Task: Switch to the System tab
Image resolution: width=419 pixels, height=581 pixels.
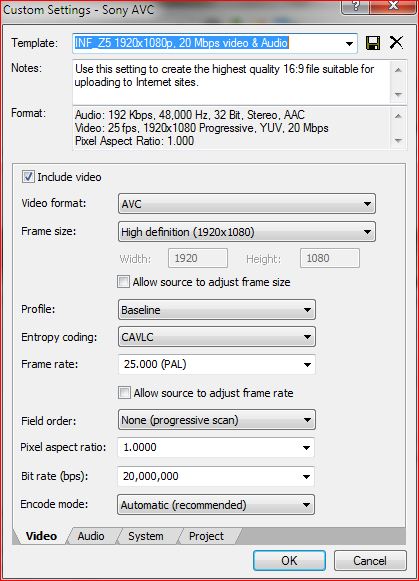Action: [x=146, y=536]
